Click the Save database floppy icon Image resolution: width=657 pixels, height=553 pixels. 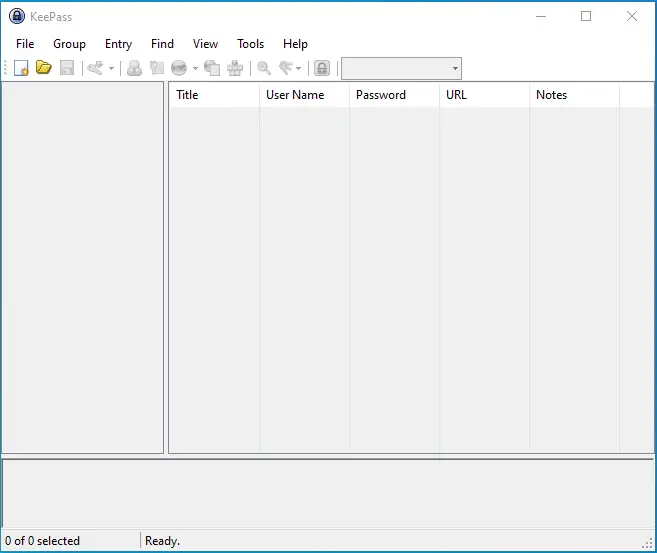pyautogui.click(x=67, y=68)
